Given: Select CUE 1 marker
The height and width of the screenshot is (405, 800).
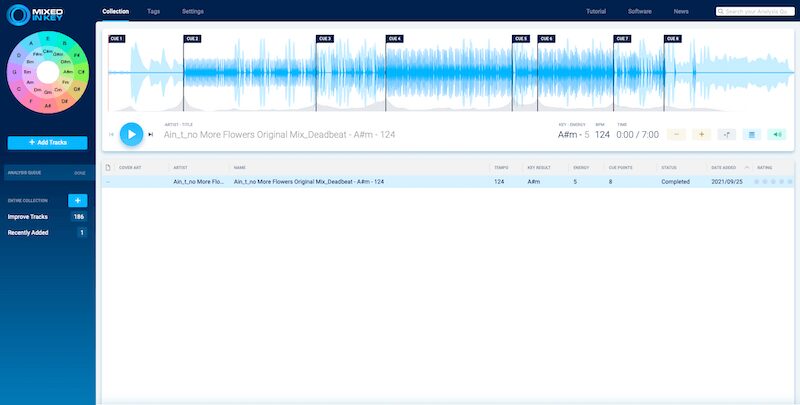Looking at the screenshot, I should 116,39.
